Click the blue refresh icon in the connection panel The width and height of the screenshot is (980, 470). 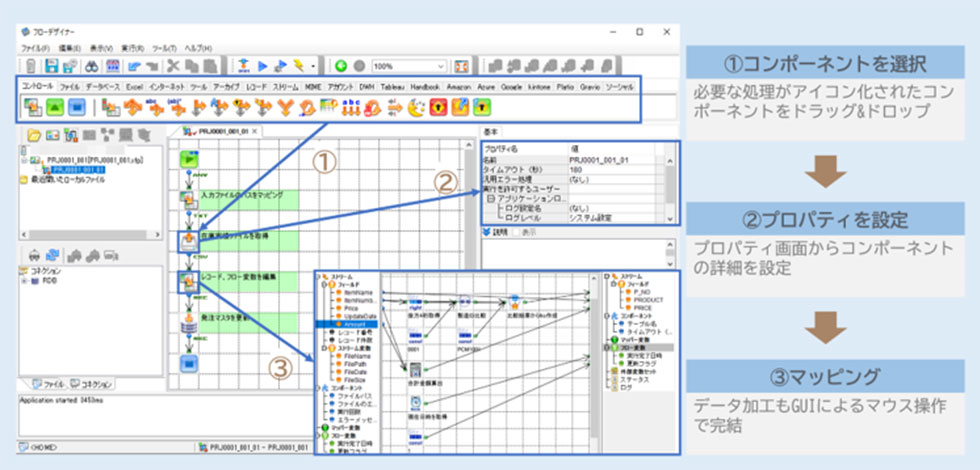[53, 254]
